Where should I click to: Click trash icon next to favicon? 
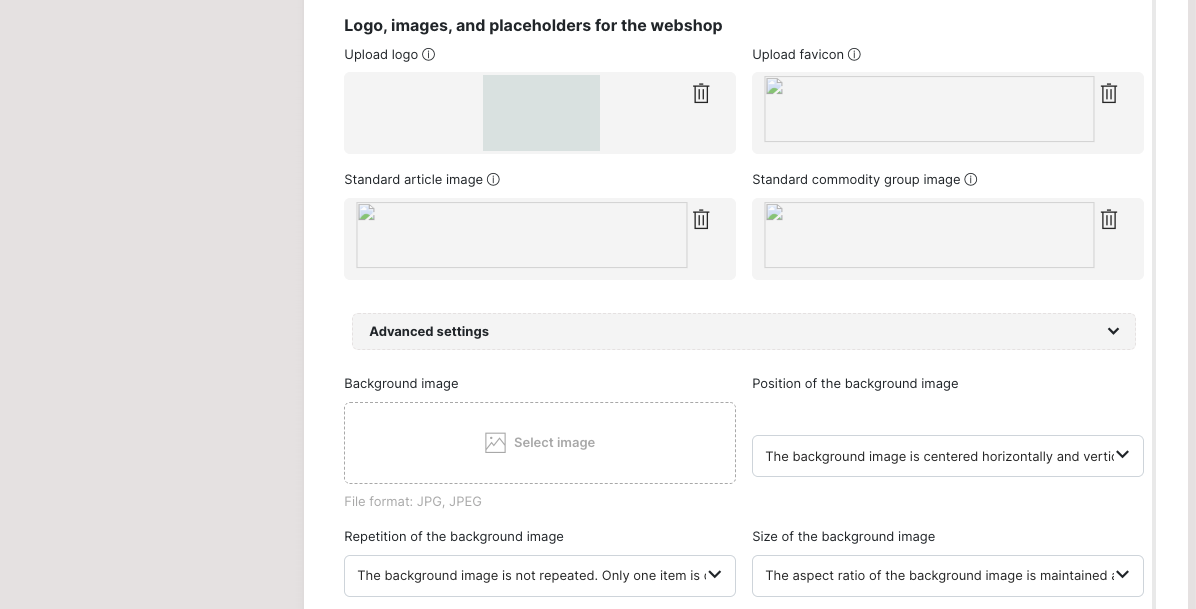[1108, 93]
